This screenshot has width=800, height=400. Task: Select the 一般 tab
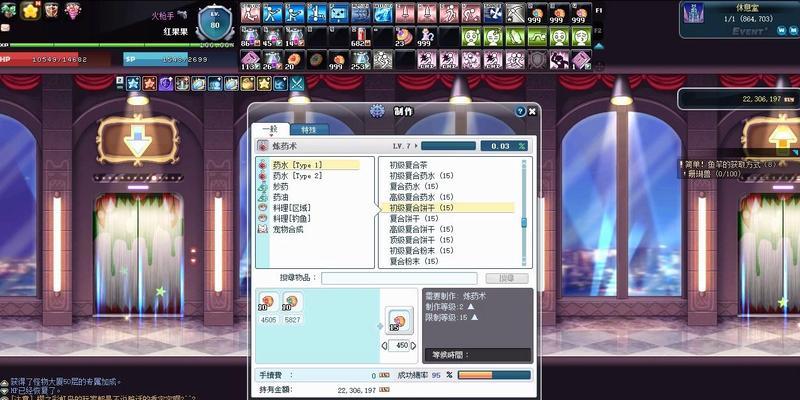pyautogui.click(x=270, y=129)
